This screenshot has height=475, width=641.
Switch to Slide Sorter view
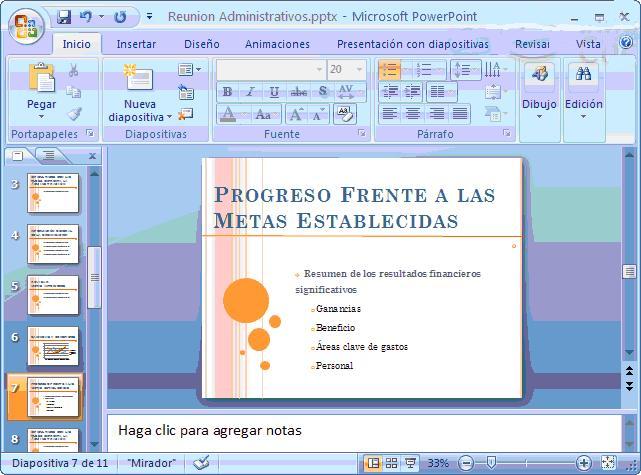click(x=391, y=463)
